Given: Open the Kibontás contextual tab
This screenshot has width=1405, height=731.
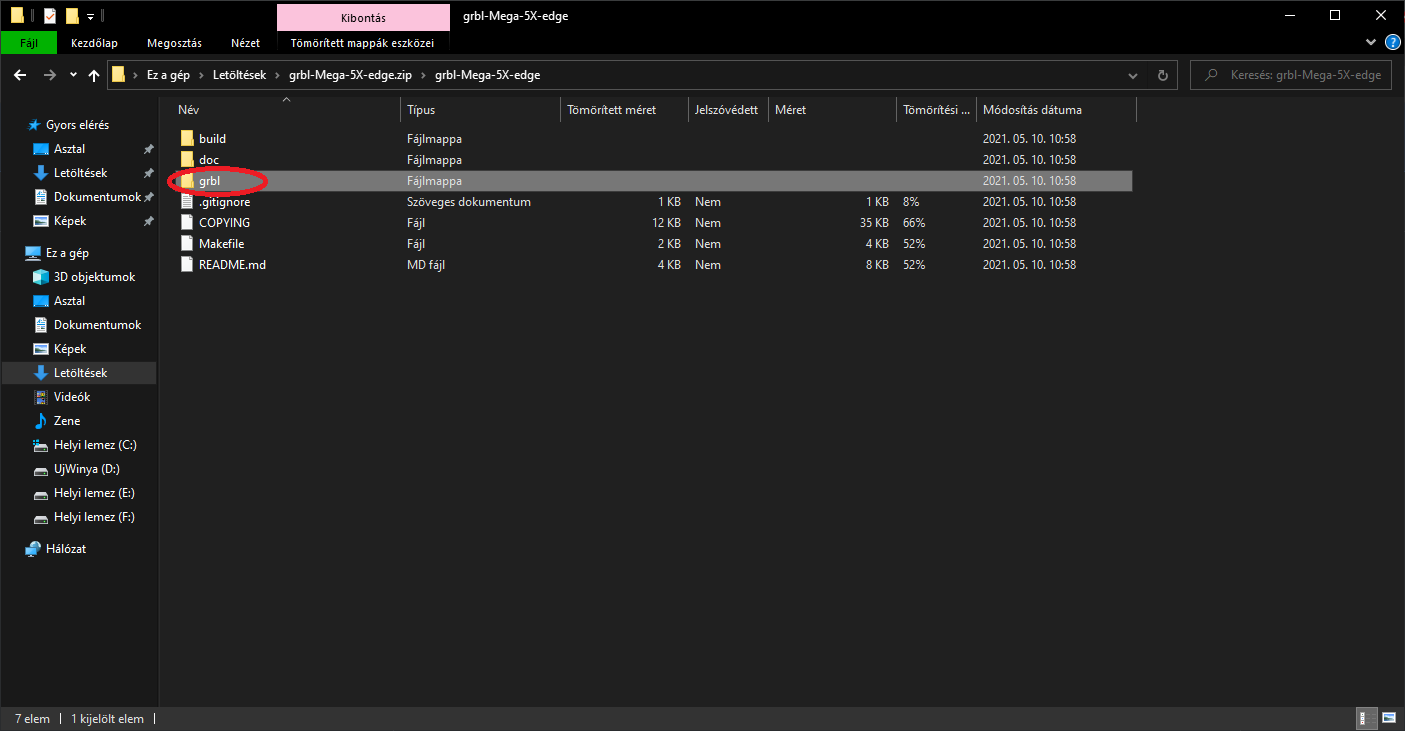Looking at the screenshot, I should 362,17.
